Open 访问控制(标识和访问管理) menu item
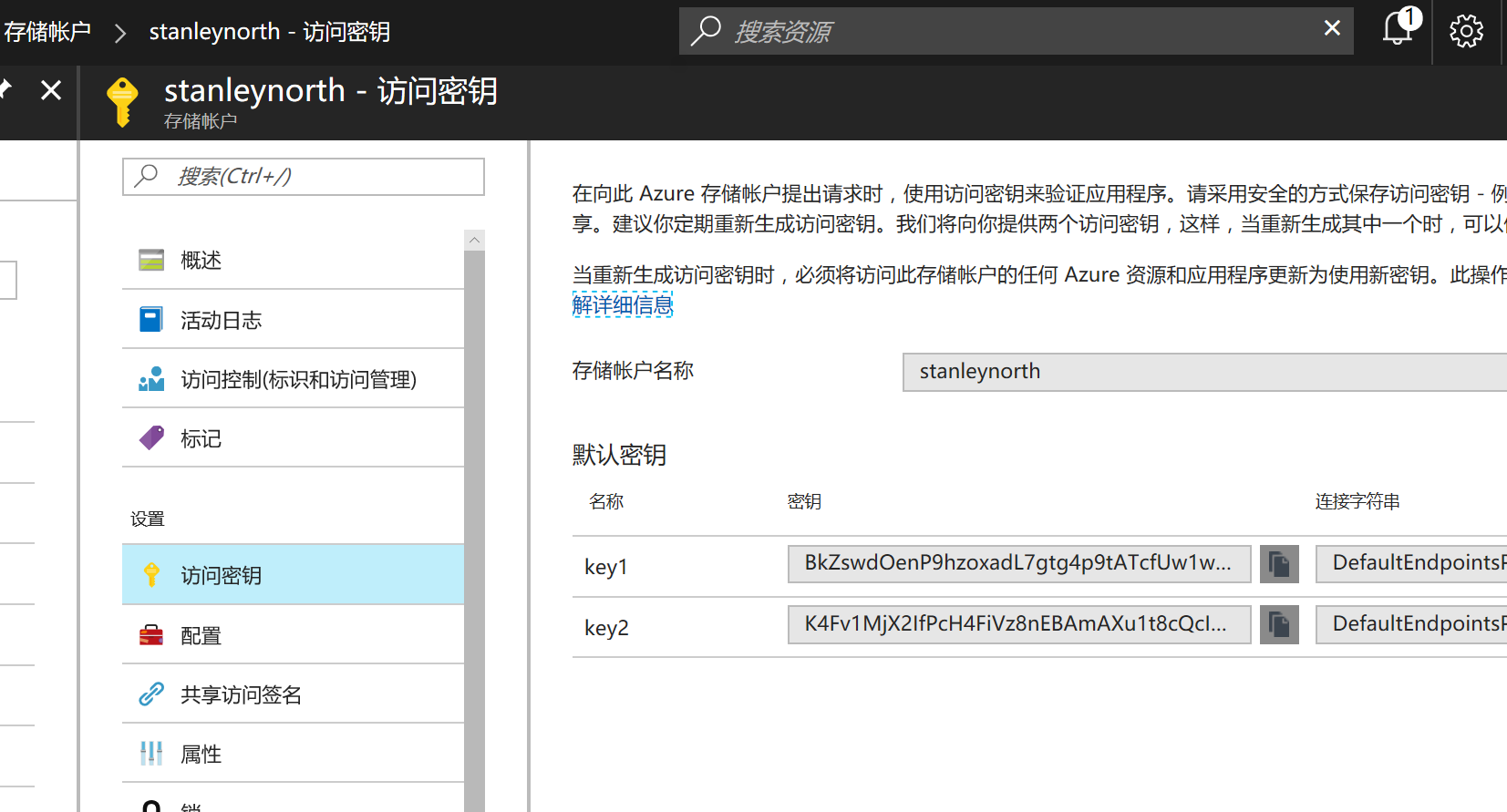This screenshot has height=812, width=1507. click(297, 379)
